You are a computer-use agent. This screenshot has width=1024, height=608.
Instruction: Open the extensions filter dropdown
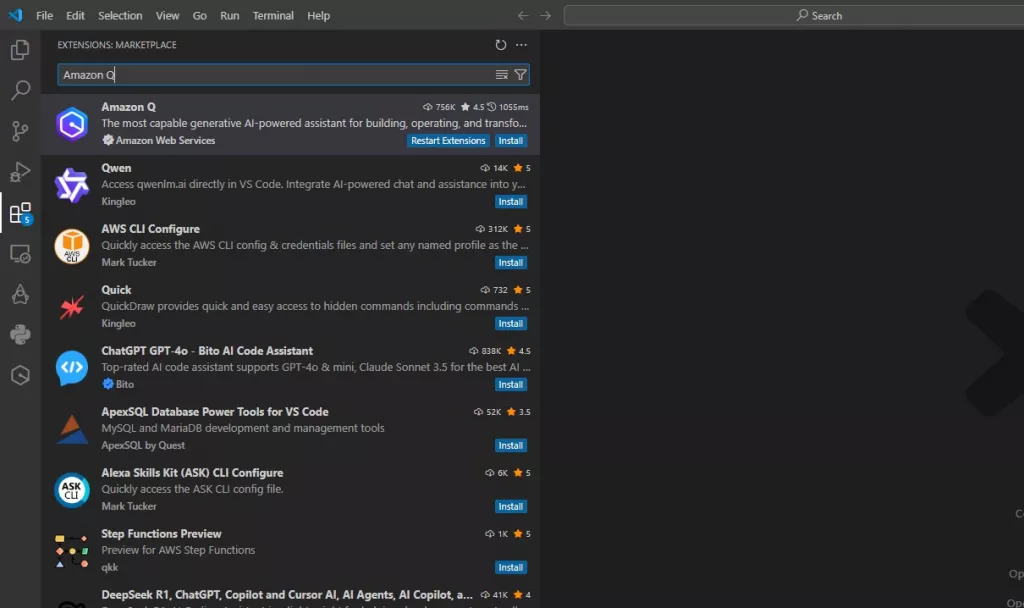coord(520,75)
